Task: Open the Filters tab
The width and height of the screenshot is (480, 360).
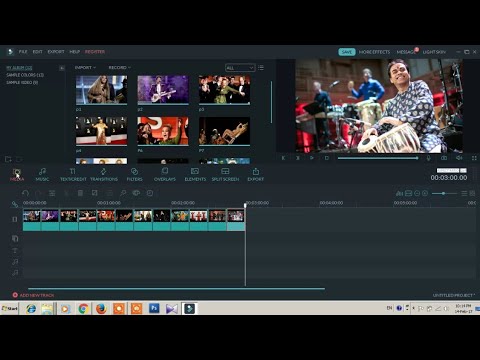Action: [134, 174]
